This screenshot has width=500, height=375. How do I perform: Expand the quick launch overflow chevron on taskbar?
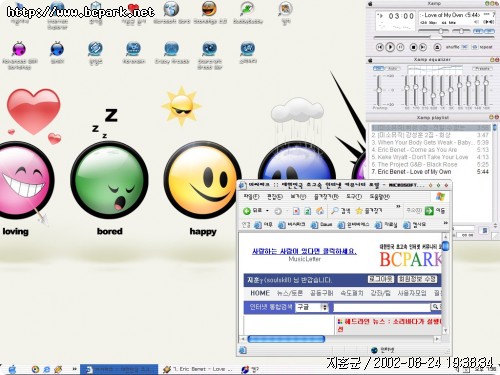(x=74, y=369)
